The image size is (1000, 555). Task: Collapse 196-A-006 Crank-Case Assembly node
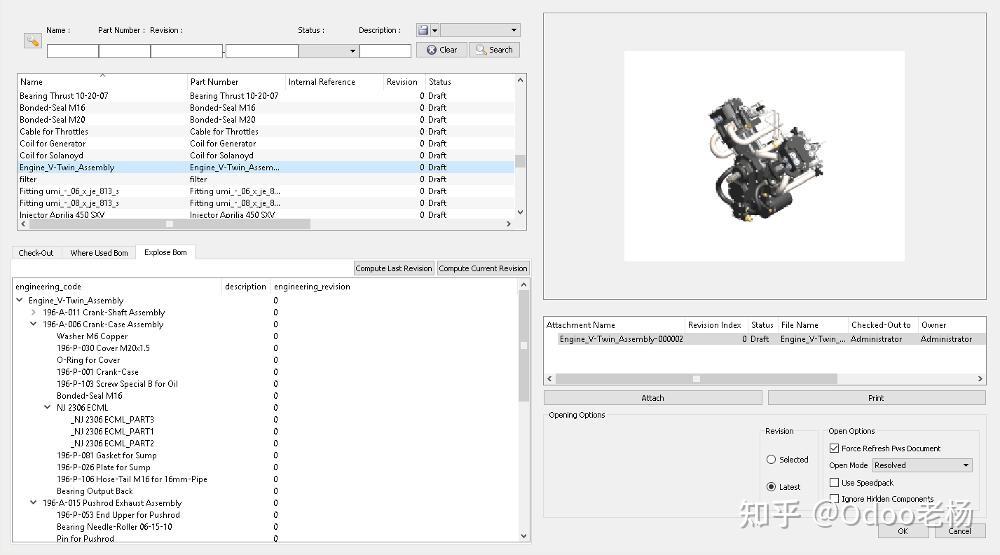(34, 324)
